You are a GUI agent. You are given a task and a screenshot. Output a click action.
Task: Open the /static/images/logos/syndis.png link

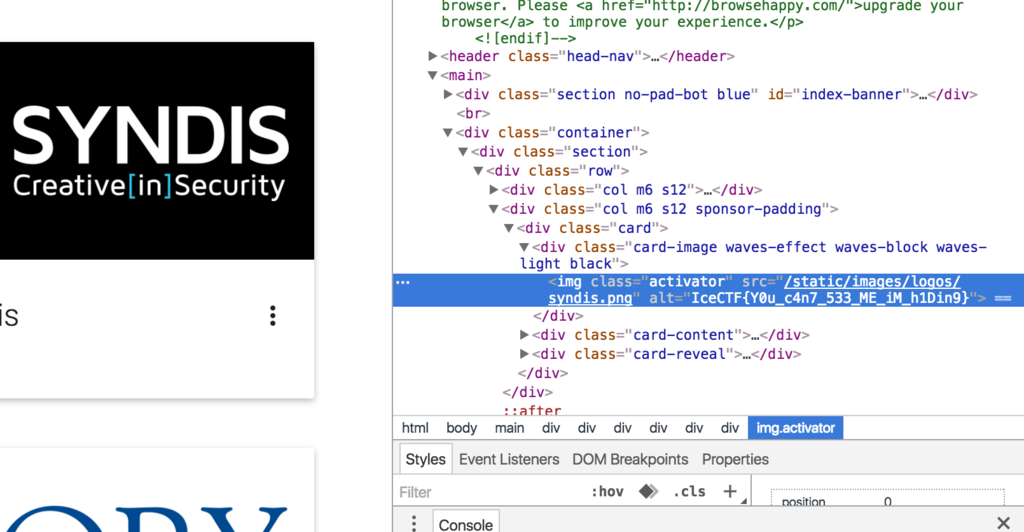coord(754,290)
